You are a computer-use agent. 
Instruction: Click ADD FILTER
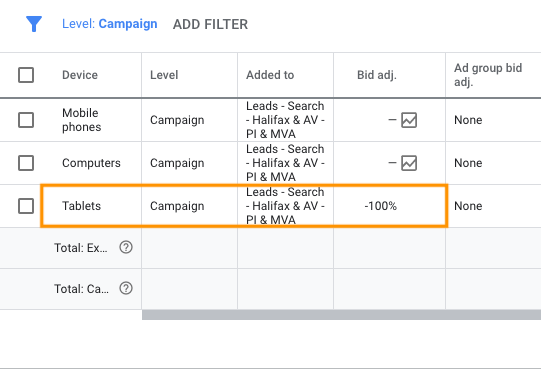pos(210,25)
